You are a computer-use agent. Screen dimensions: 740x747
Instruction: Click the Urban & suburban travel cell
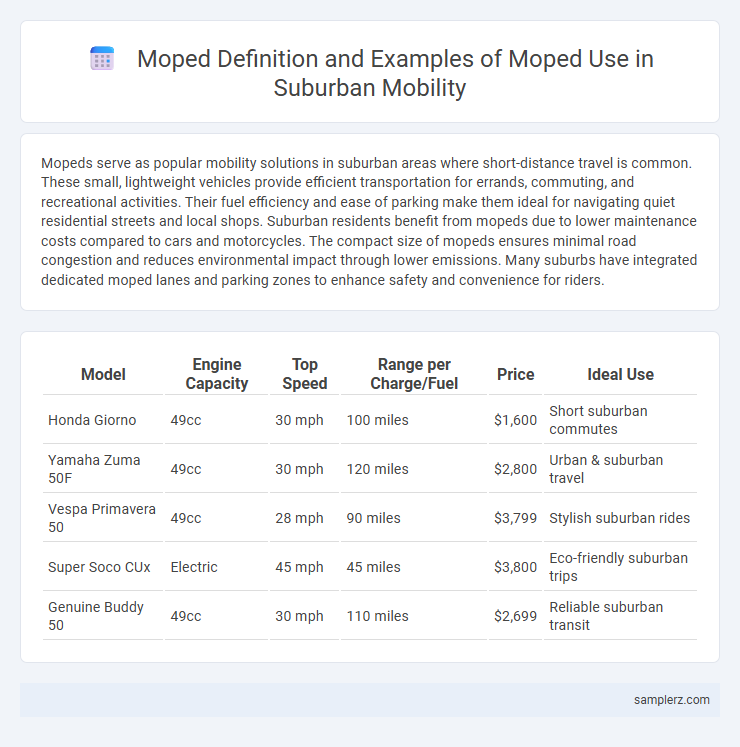pyautogui.click(x=620, y=469)
